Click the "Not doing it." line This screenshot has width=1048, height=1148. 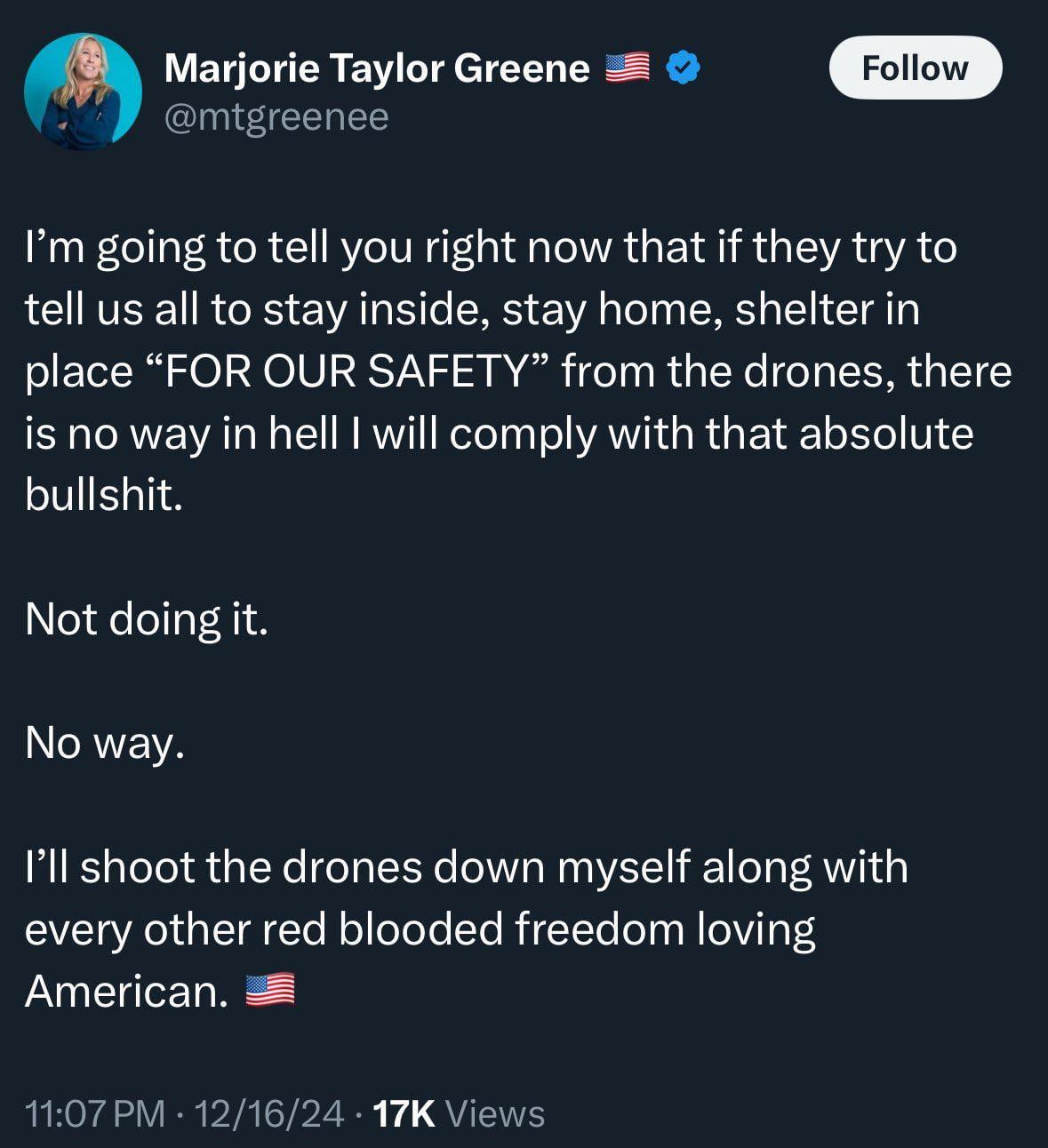[147, 618]
